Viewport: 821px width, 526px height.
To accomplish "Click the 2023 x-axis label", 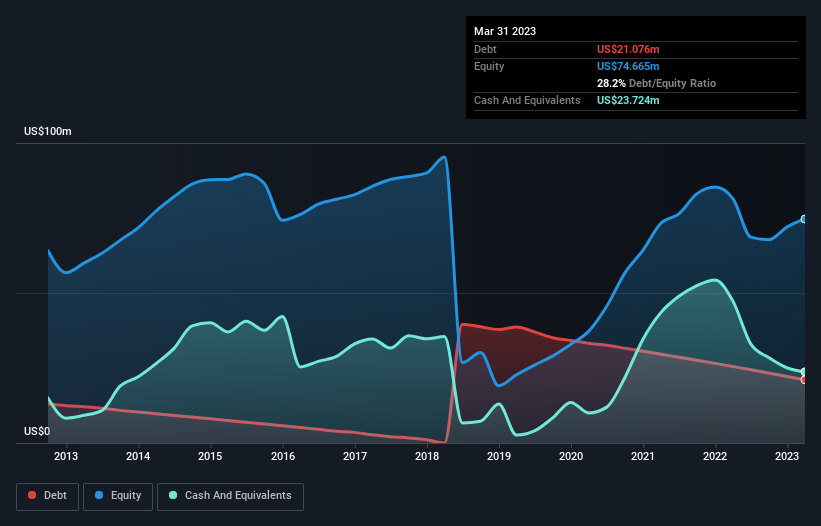I will pyautogui.click(x=786, y=456).
